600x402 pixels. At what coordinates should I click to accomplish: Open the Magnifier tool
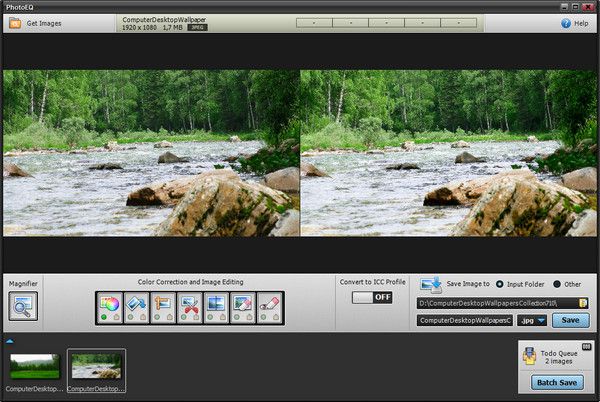[23, 306]
